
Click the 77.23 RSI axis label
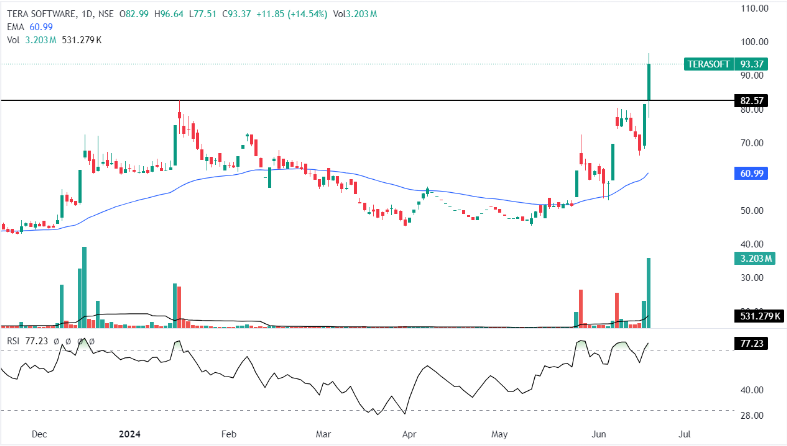(x=751, y=343)
